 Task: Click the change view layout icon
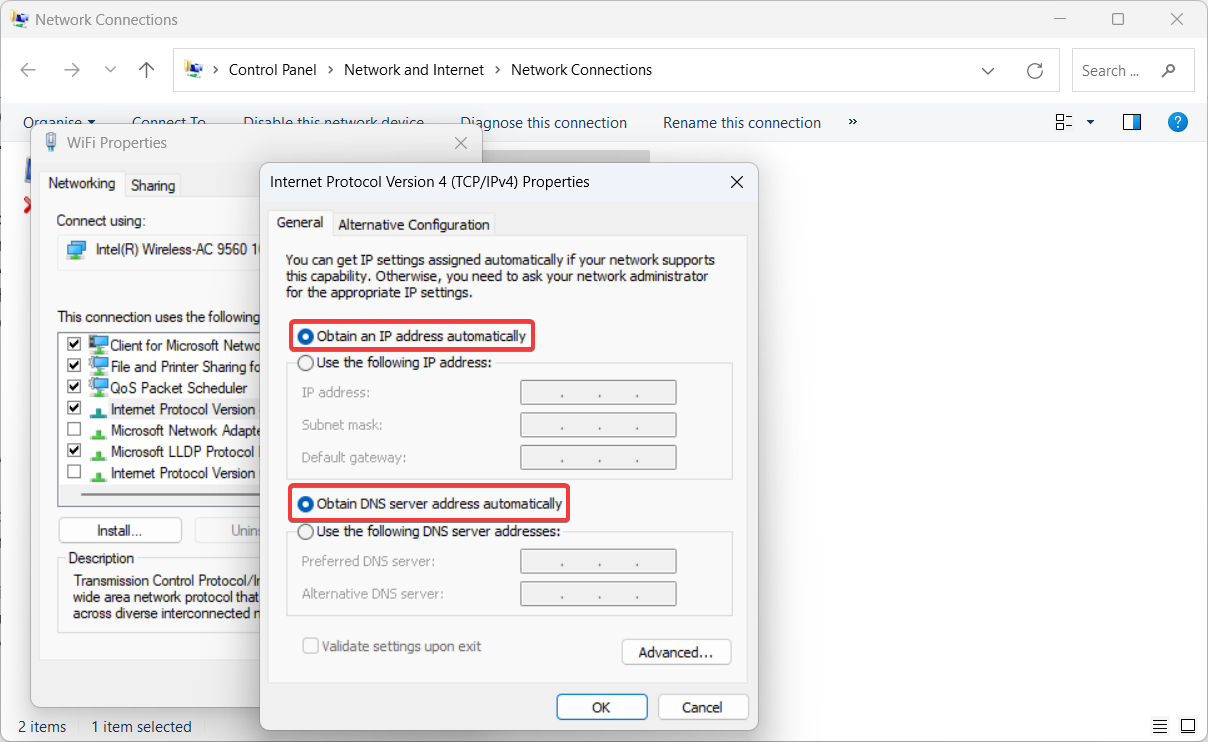coord(1064,122)
